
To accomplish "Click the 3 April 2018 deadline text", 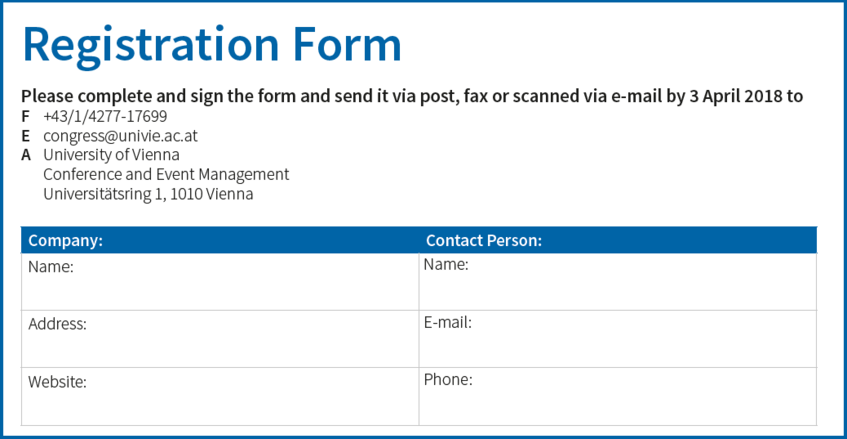I will coord(735,96).
